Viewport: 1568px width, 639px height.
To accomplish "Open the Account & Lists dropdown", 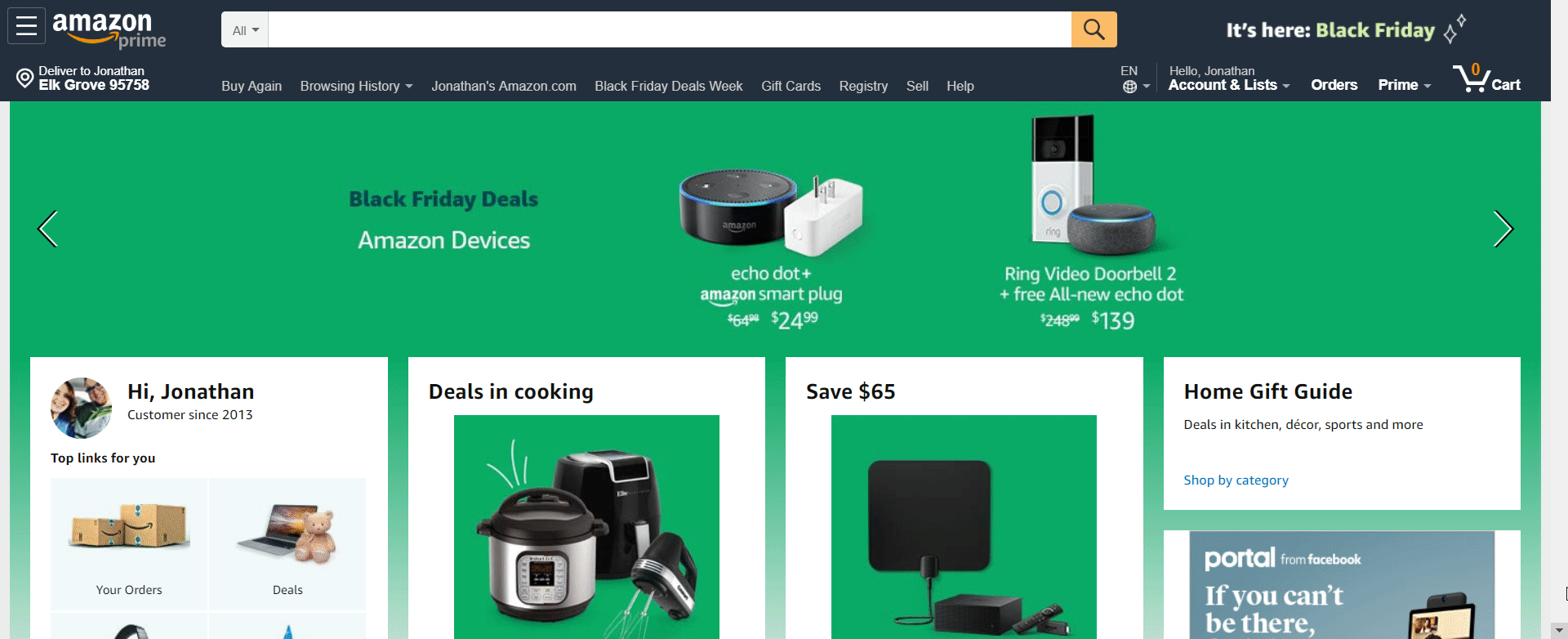I will [x=1229, y=85].
